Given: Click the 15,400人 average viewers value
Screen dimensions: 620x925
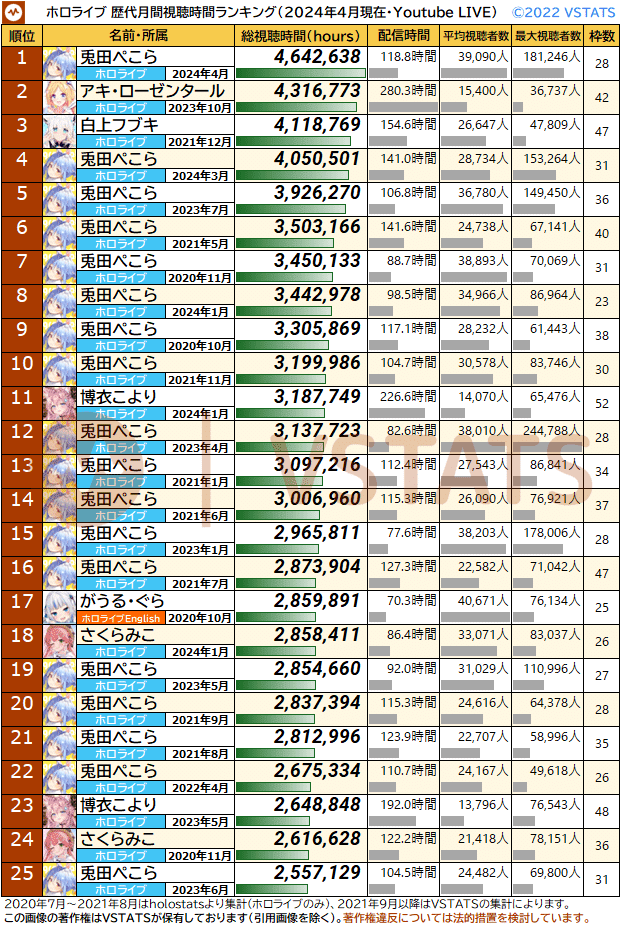Looking at the screenshot, I should tap(483, 91).
